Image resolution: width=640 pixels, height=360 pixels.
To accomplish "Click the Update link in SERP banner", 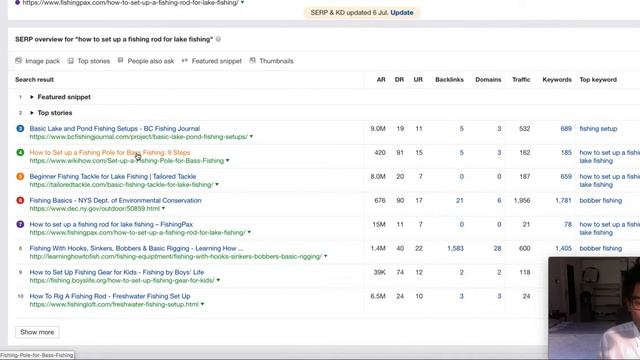I will pyautogui.click(x=402, y=13).
